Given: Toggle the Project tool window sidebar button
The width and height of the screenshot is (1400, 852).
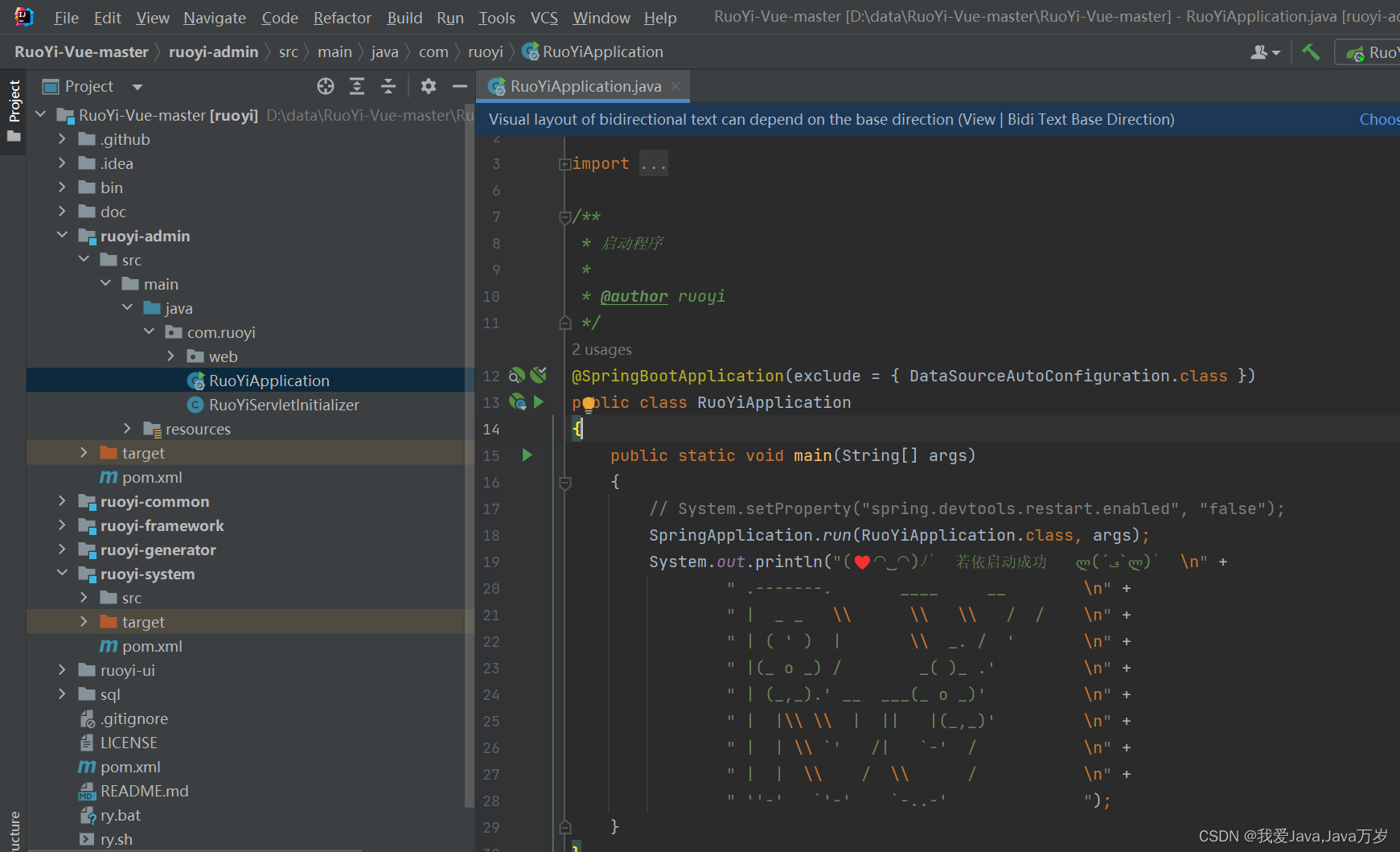Looking at the screenshot, I should [x=14, y=110].
